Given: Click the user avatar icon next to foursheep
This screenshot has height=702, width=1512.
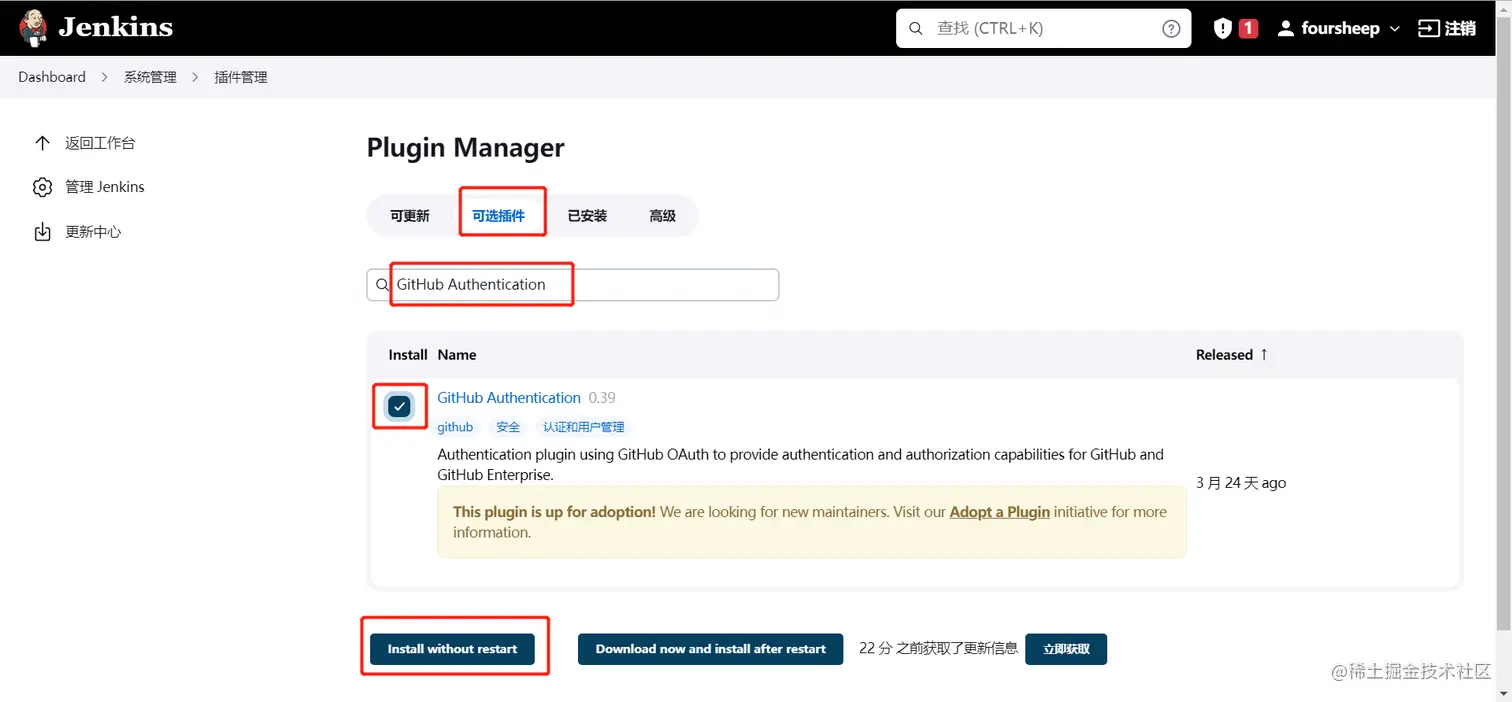Looking at the screenshot, I should click(x=1286, y=28).
